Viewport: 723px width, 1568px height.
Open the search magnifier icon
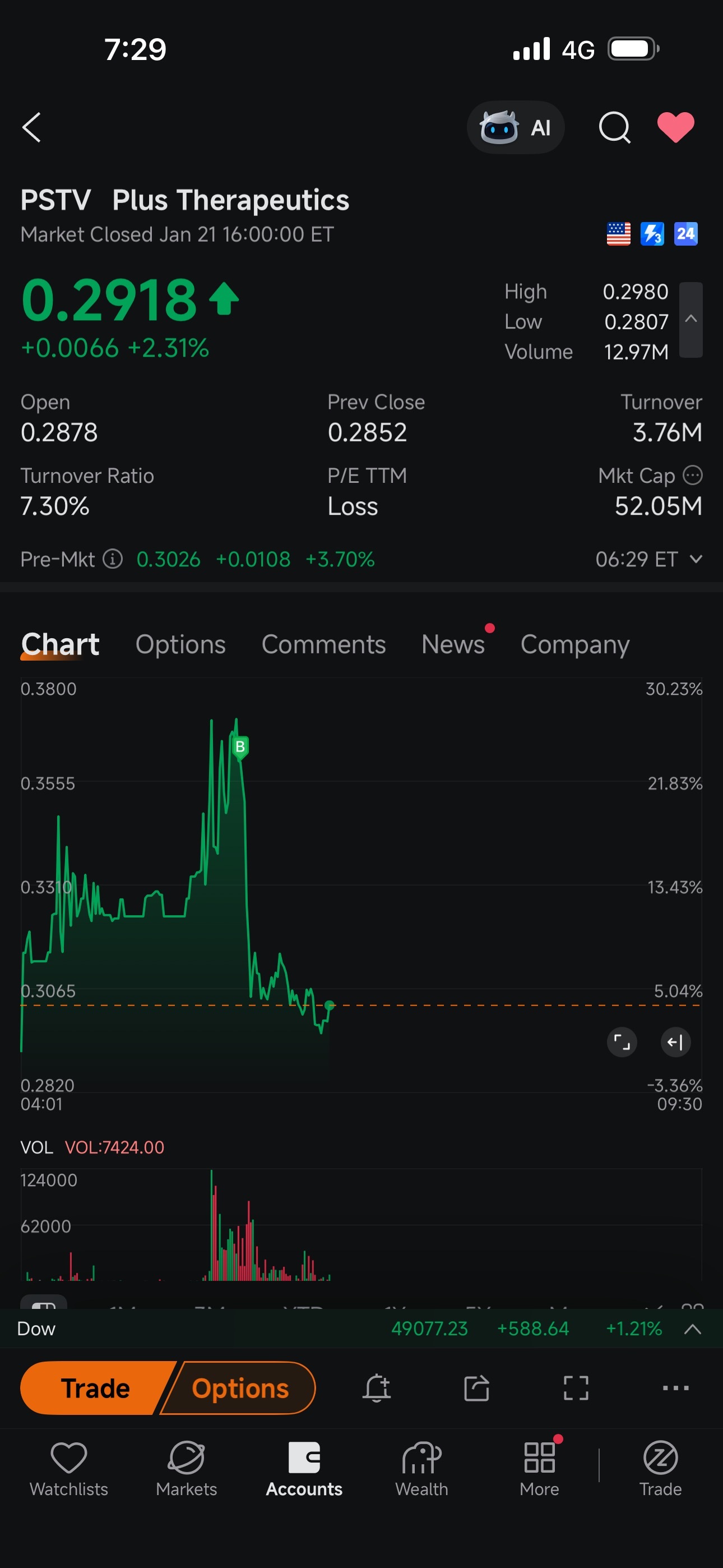click(x=614, y=127)
